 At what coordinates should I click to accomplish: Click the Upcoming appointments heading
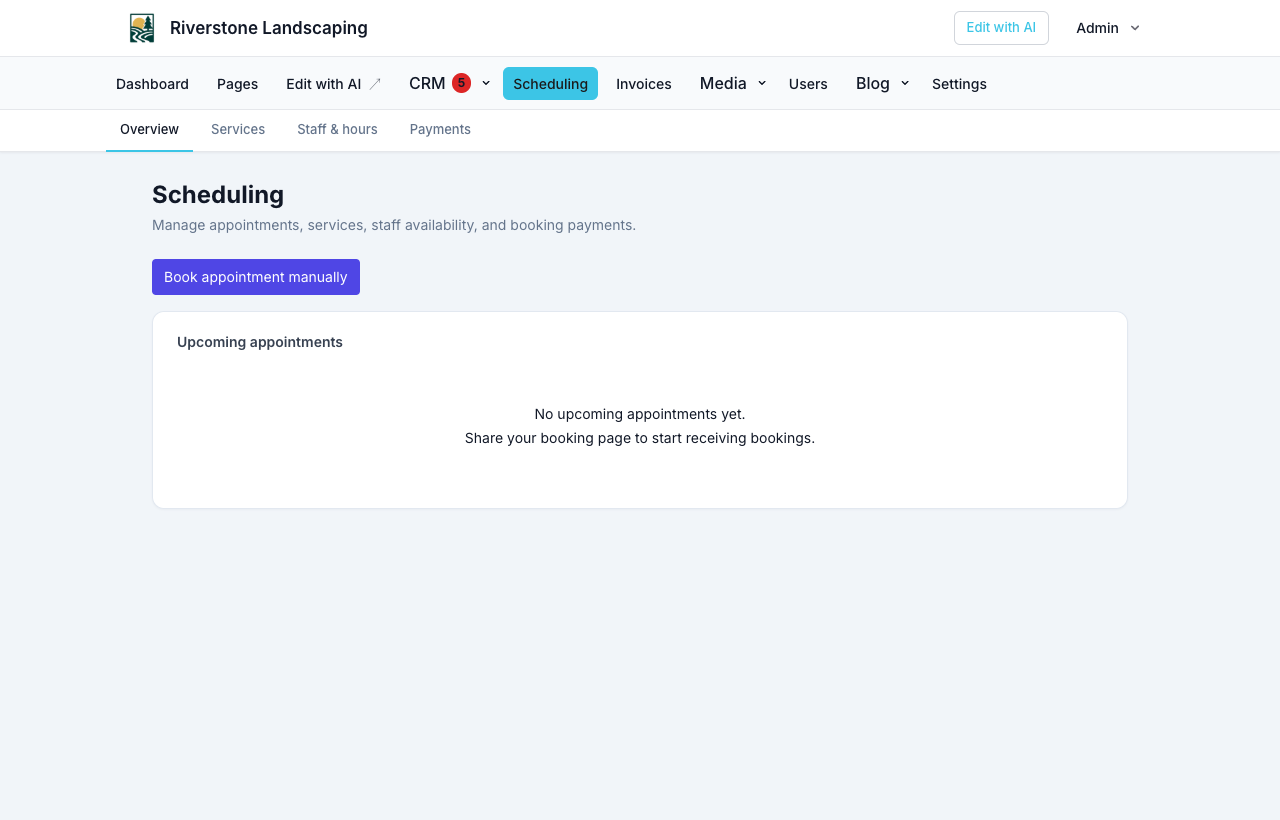point(260,342)
